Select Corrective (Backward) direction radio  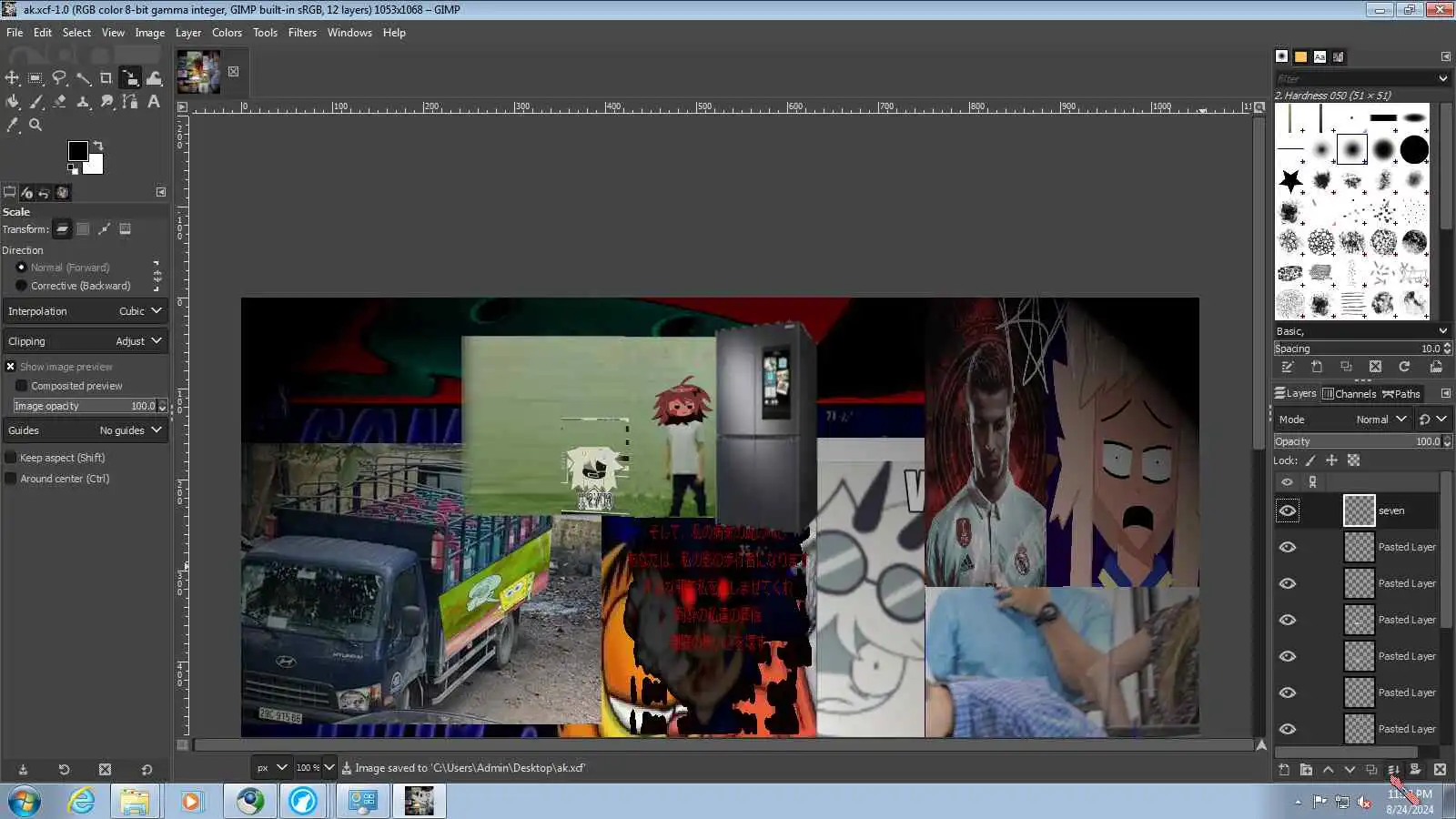point(21,286)
